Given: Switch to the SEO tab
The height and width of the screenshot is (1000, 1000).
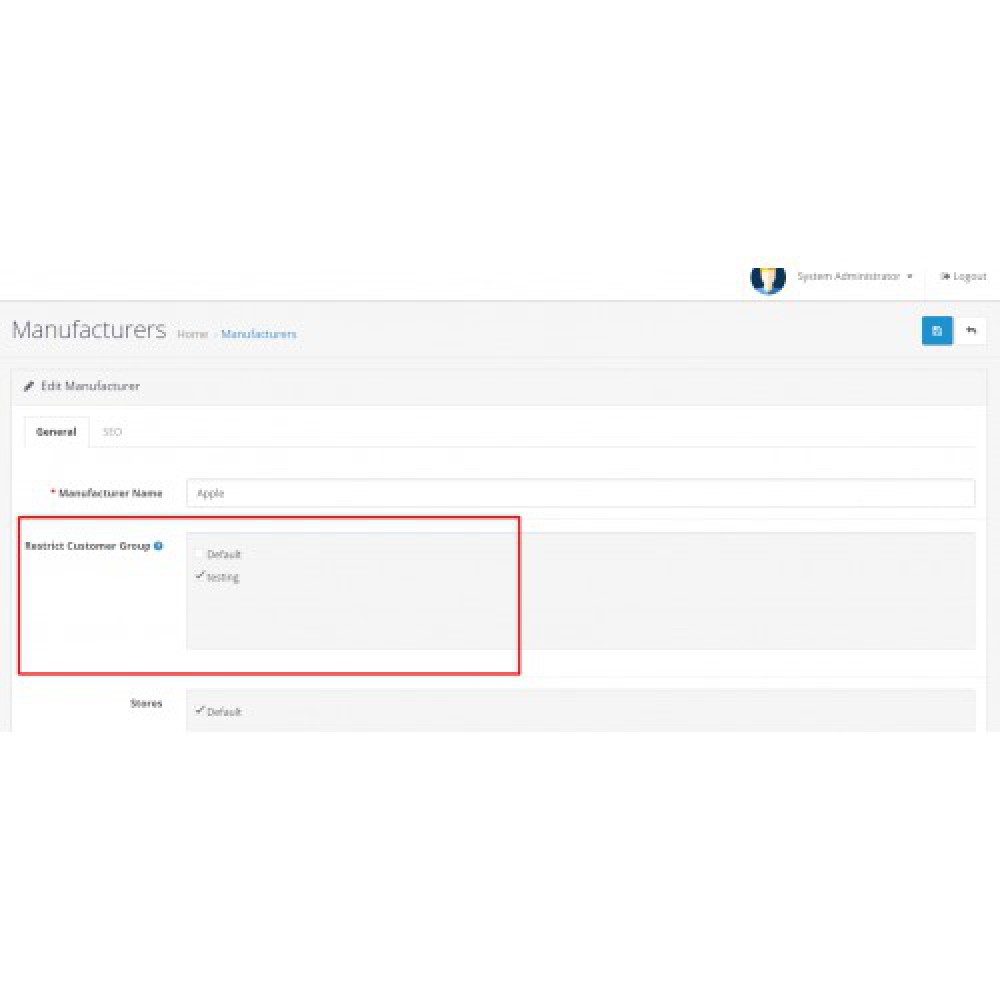Looking at the screenshot, I should pyautogui.click(x=112, y=431).
